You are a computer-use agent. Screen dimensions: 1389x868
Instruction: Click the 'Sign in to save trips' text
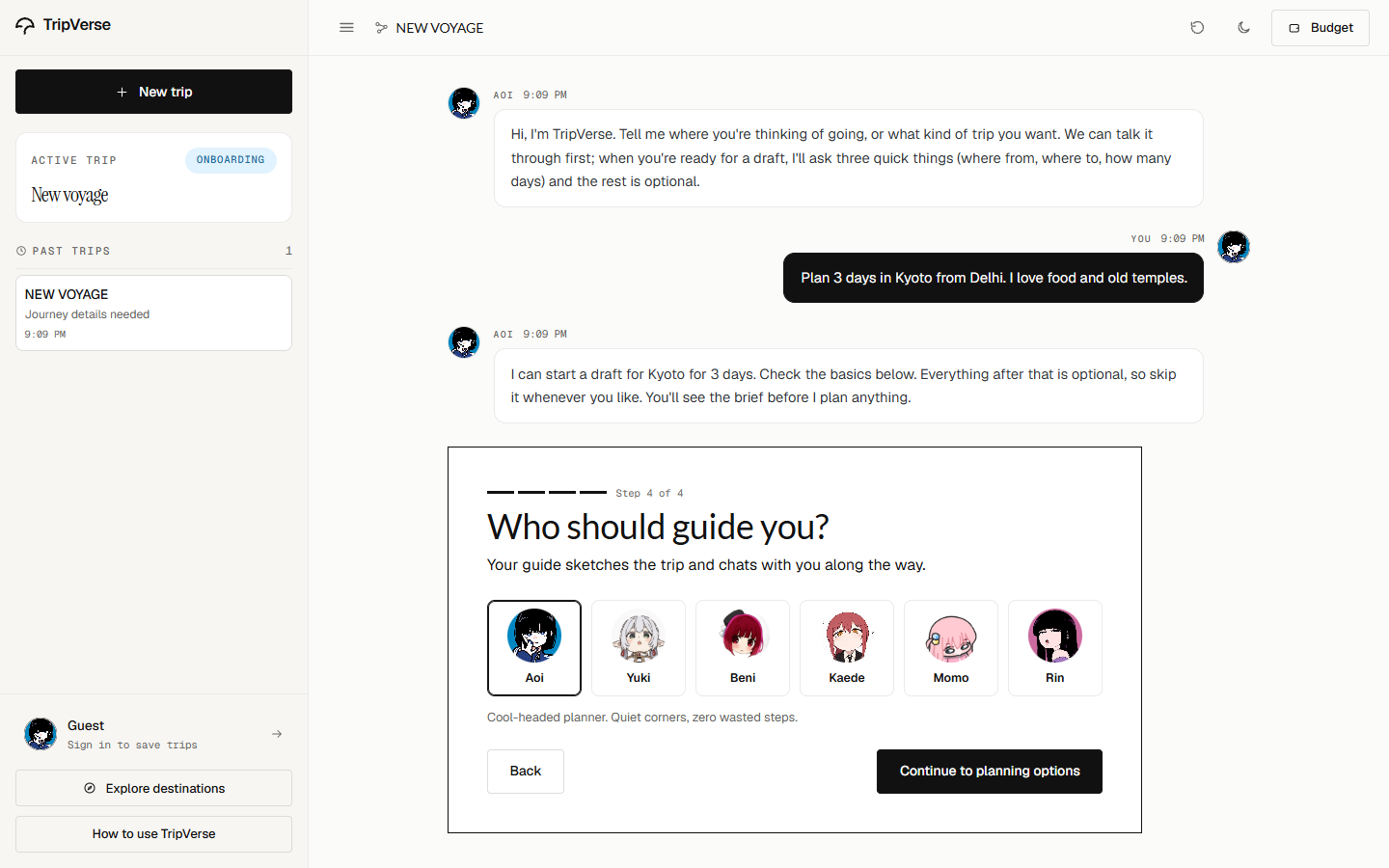click(x=132, y=746)
